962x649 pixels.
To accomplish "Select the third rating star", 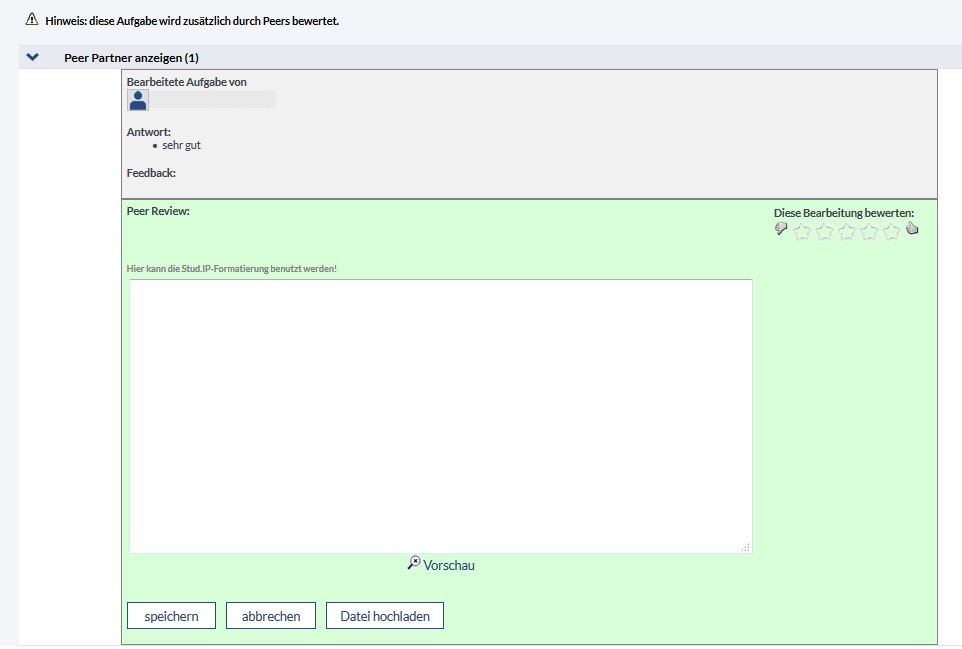I will point(847,232).
